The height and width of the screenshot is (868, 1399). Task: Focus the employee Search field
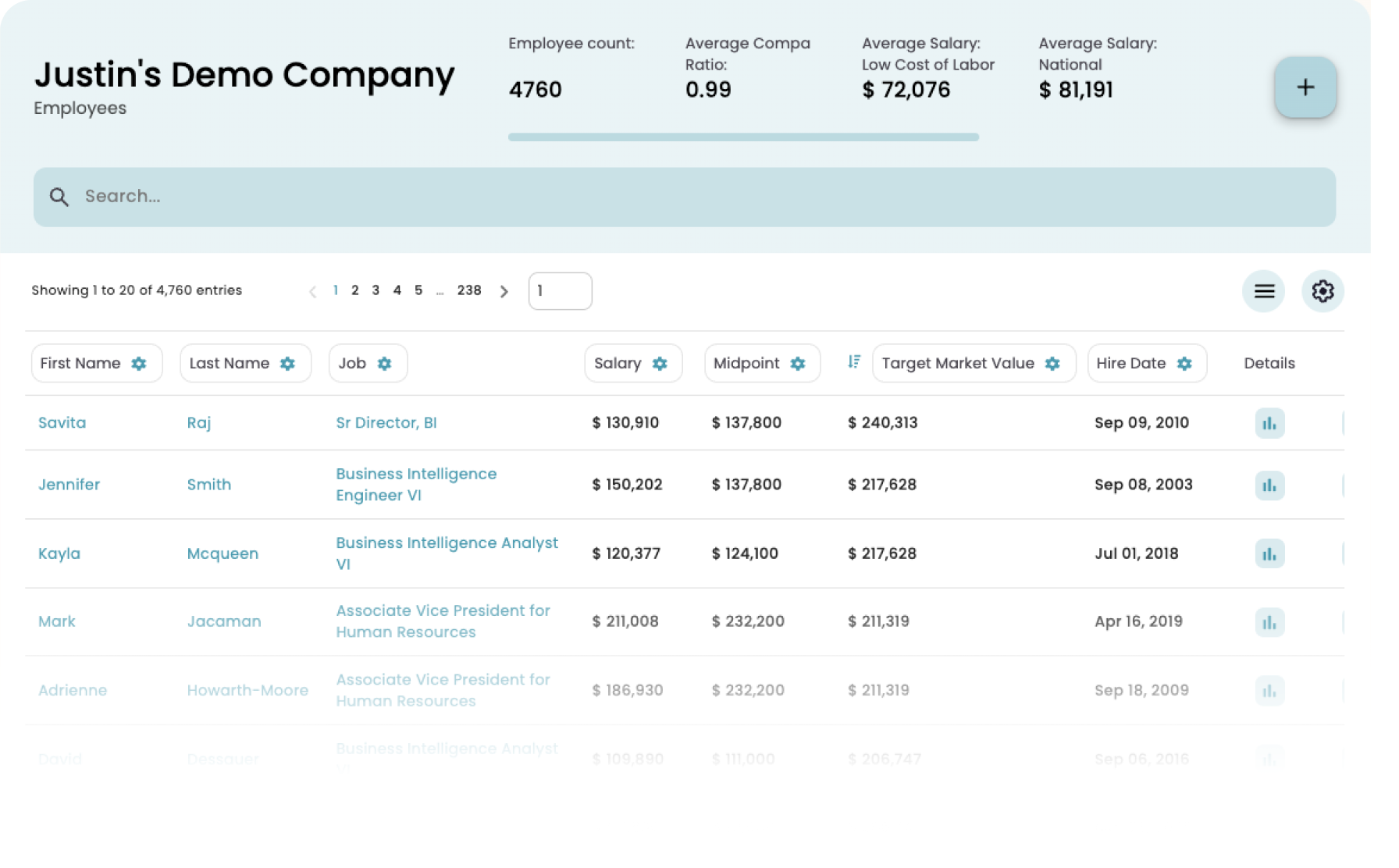tap(684, 197)
